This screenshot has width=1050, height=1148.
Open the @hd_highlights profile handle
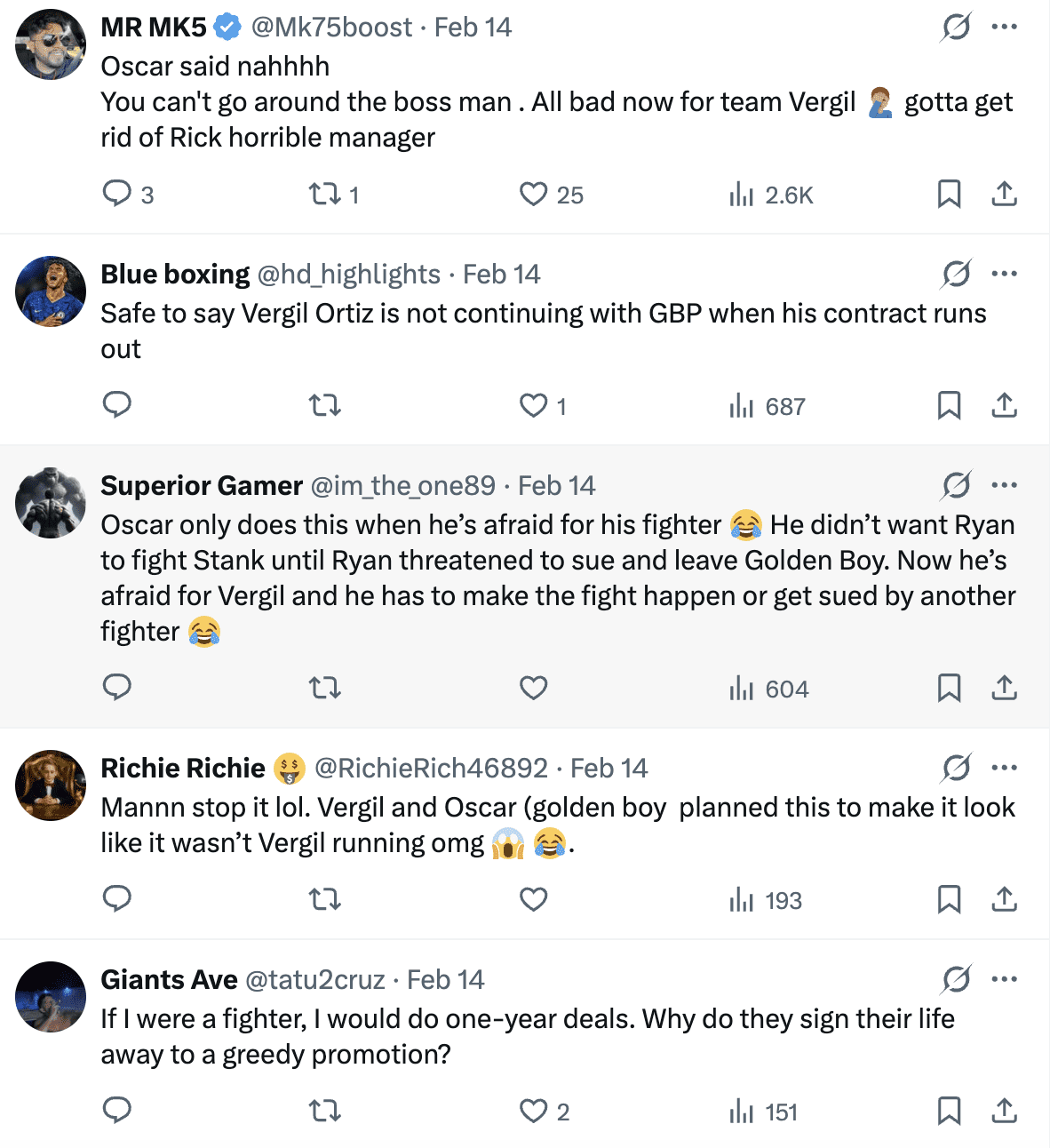pos(348,275)
